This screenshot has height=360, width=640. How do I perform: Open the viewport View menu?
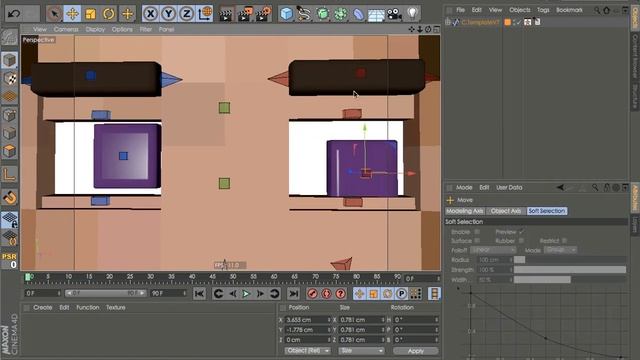[x=40, y=29]
